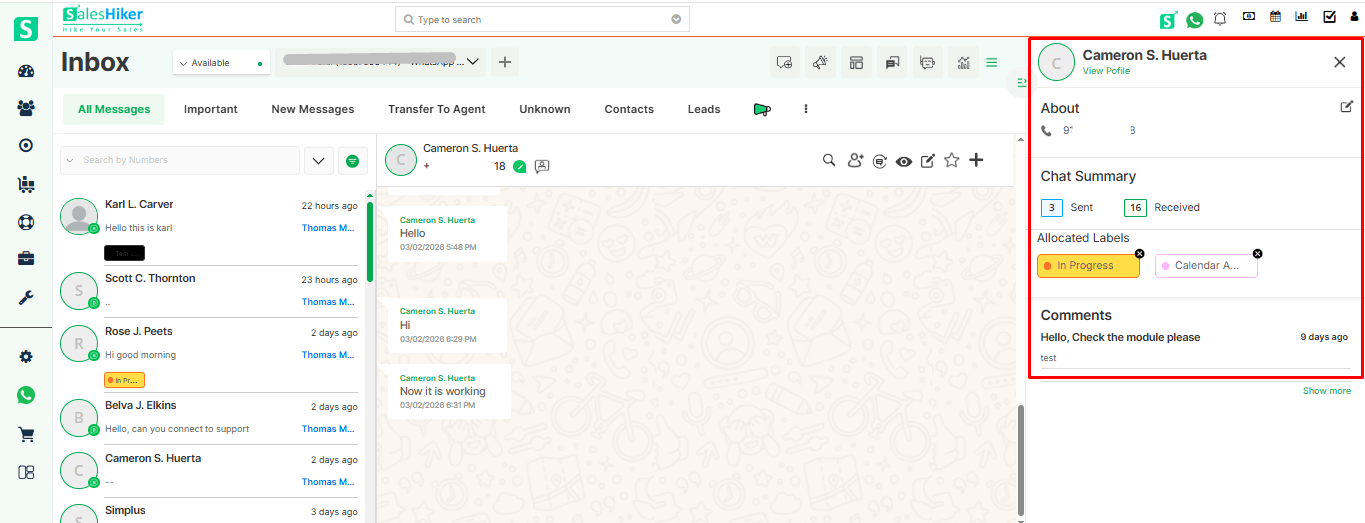Viewport: 1365px width, 523px height.
Task: Edit chat using pencil icon in header
Action: [928, 160]
